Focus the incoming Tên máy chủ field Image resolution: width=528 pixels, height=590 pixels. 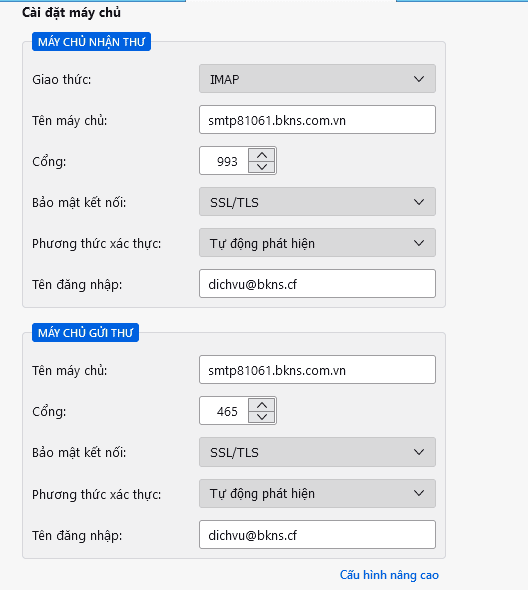click(x=317, y=120)
